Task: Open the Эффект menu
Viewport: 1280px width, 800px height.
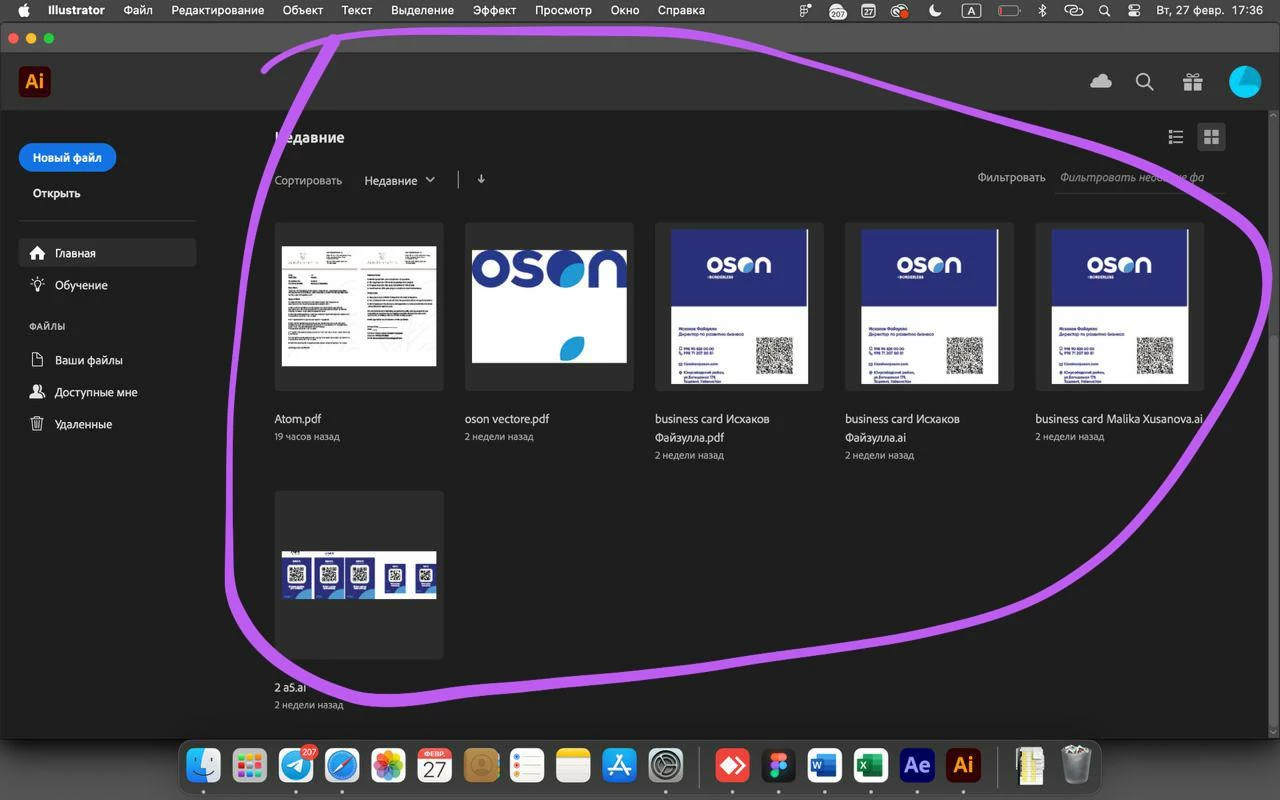Action: [494, 10]
